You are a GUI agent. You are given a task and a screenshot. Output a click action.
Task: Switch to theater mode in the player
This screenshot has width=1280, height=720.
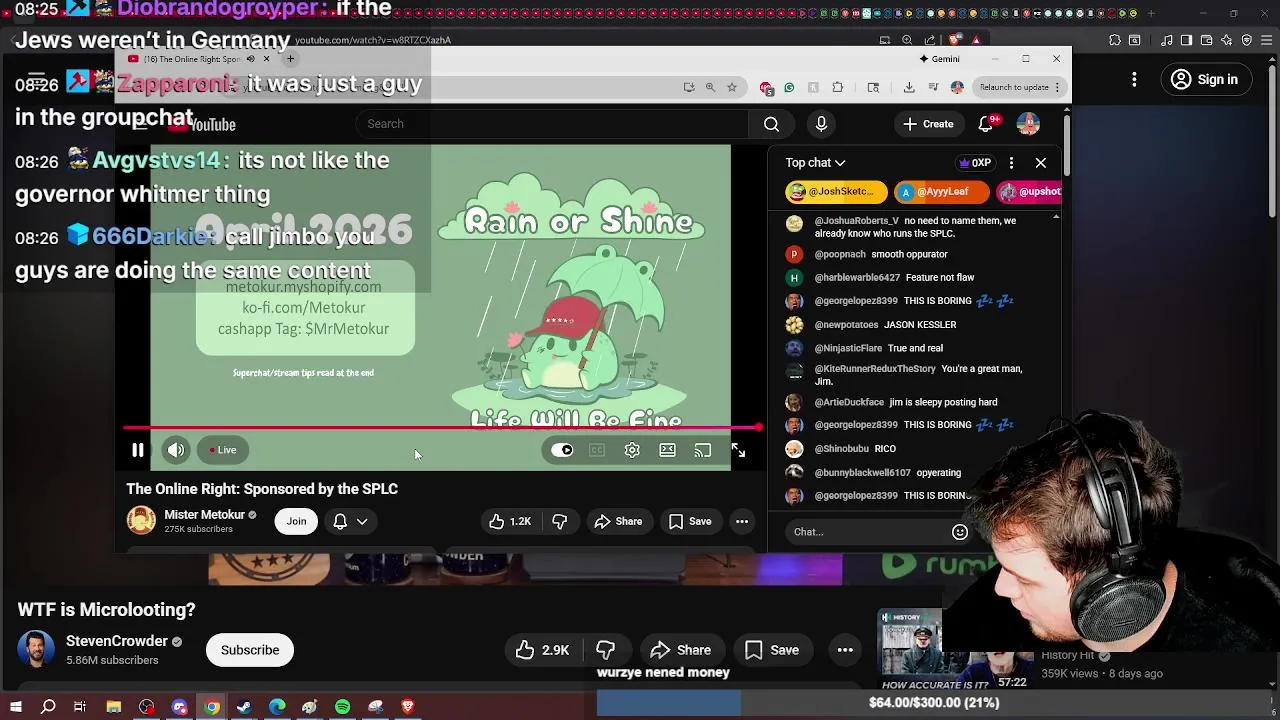(667, 450)
